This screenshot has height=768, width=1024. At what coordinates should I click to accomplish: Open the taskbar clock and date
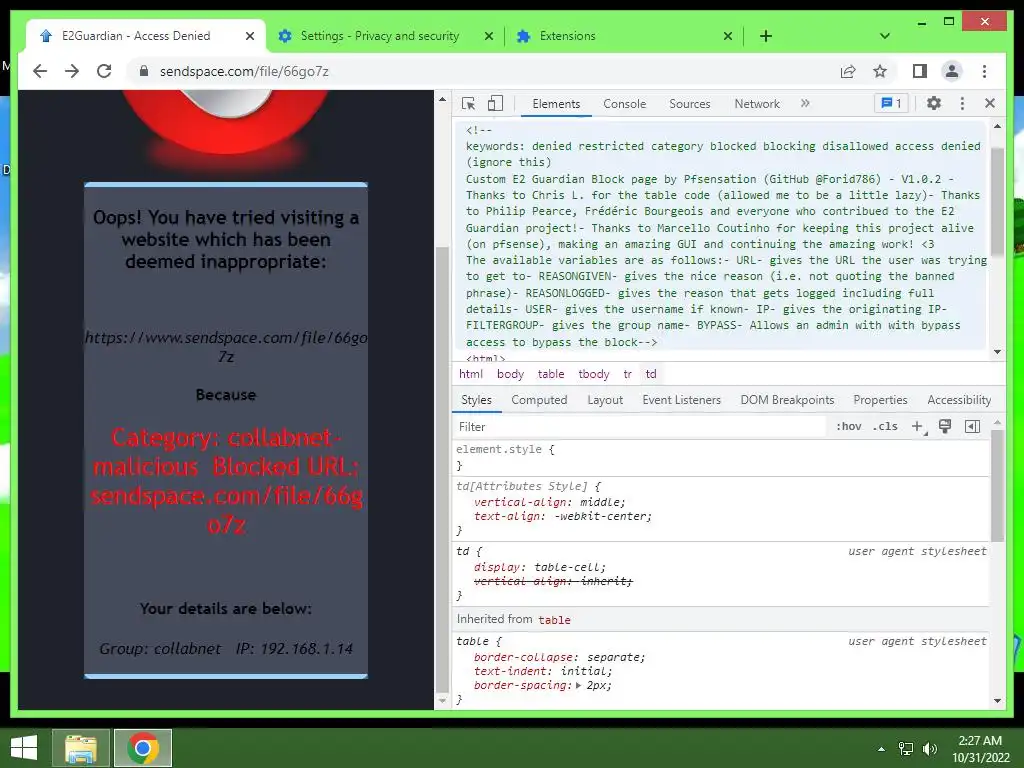click(980, 749)
